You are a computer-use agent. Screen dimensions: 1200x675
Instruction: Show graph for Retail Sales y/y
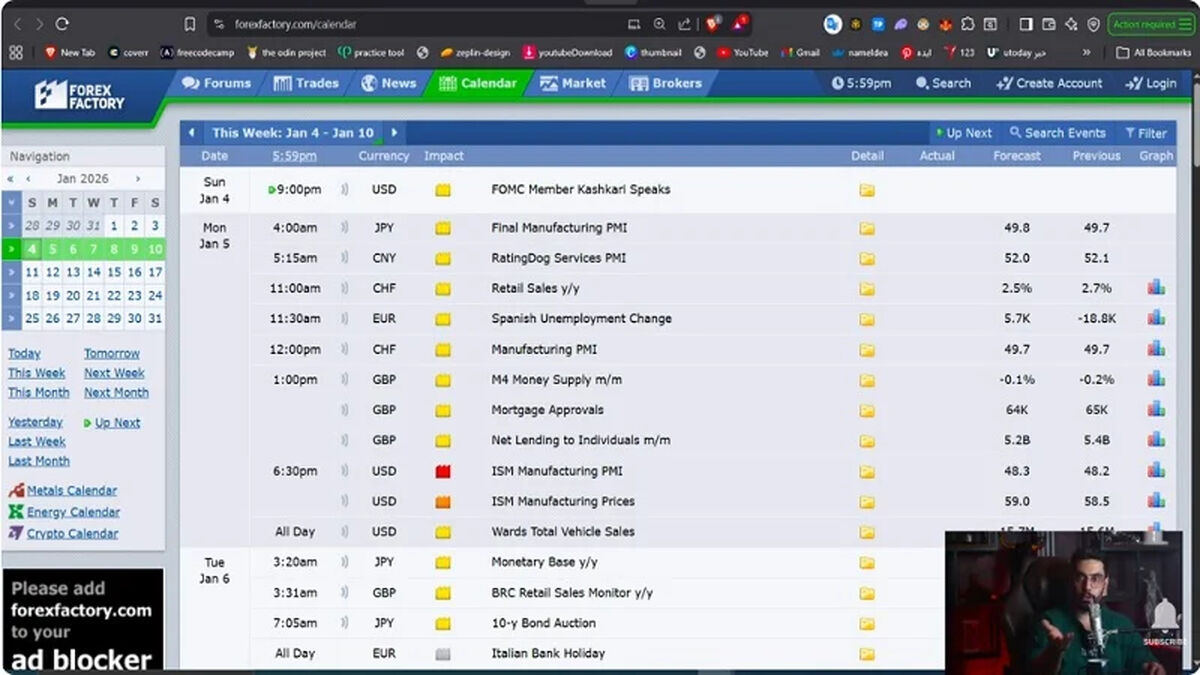pyautogui.click(x=1156, y=288)
